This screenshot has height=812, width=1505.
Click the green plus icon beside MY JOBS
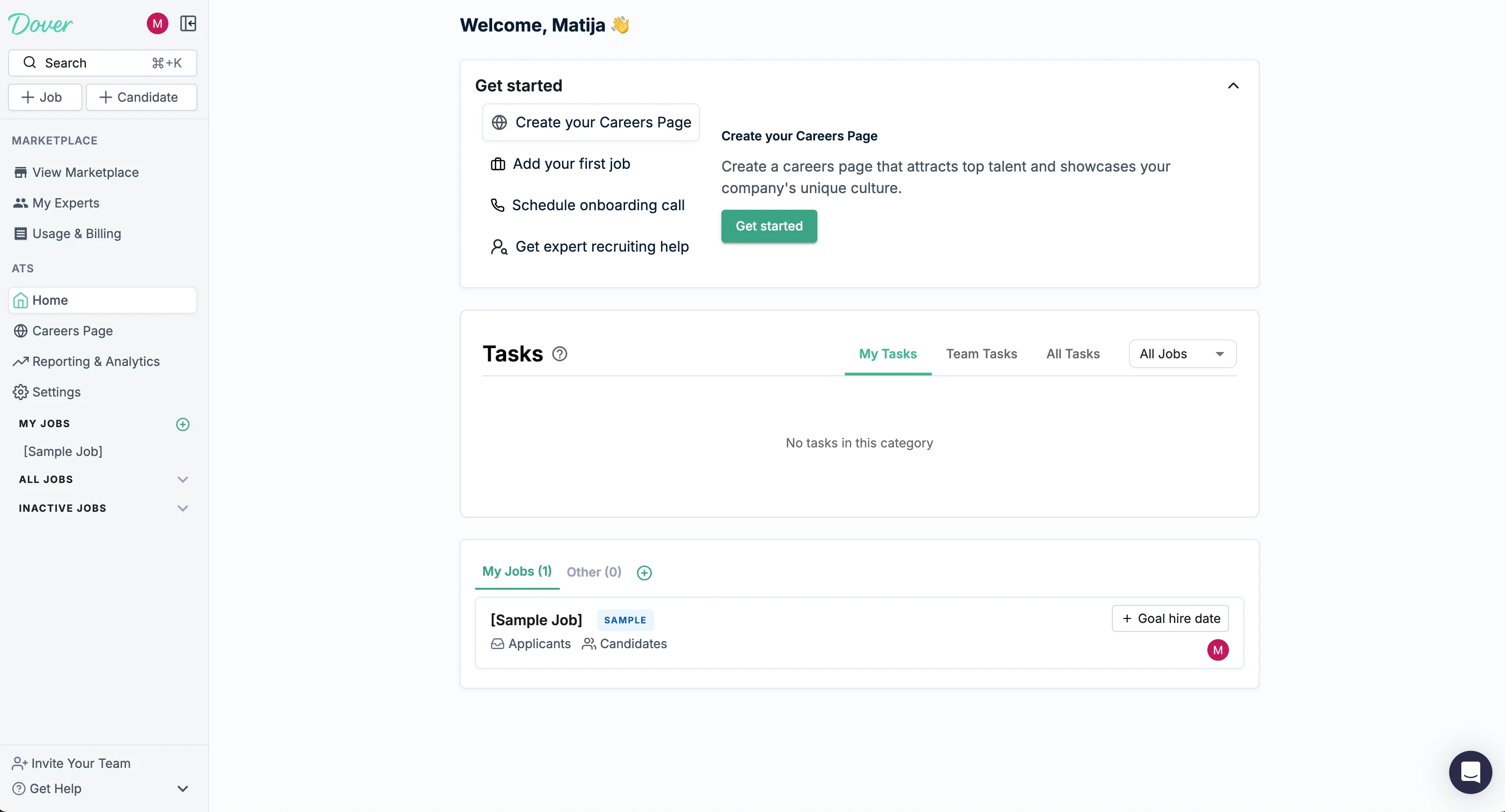pyautogui.click(x=183, y=424)
